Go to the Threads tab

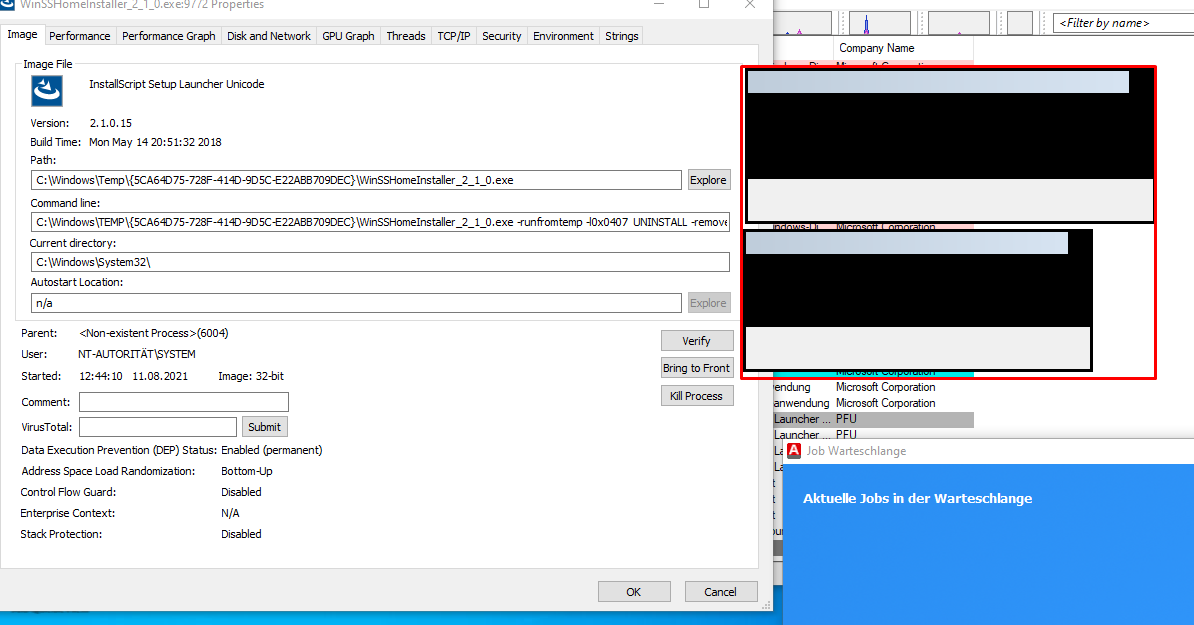pos(406,36)
